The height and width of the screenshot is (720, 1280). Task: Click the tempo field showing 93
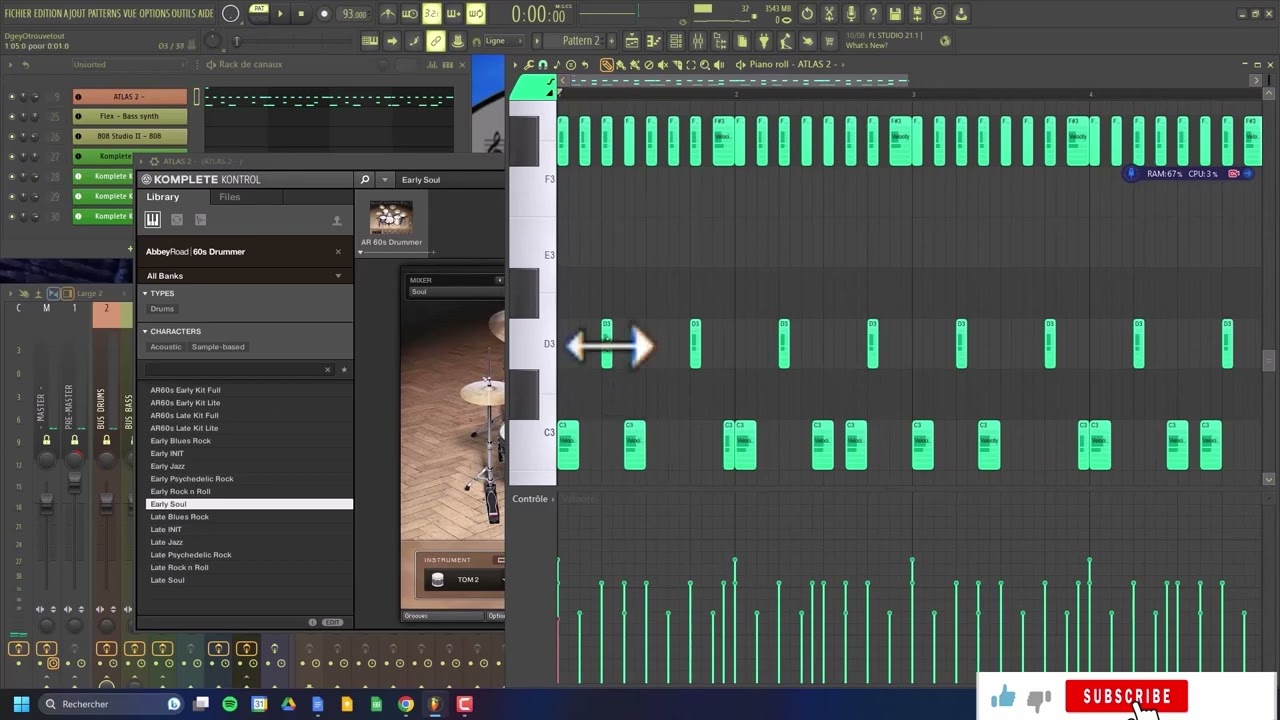pyautogui.click(x=355, y=14)
